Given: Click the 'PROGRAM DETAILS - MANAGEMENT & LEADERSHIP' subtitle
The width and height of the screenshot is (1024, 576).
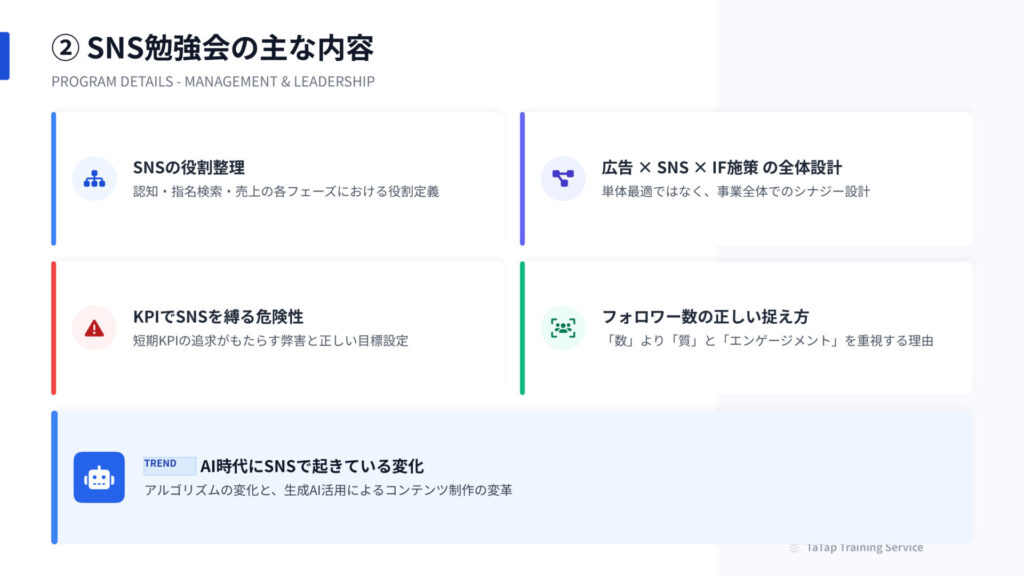Looking at the screenshot, I should tap(213, 81).
